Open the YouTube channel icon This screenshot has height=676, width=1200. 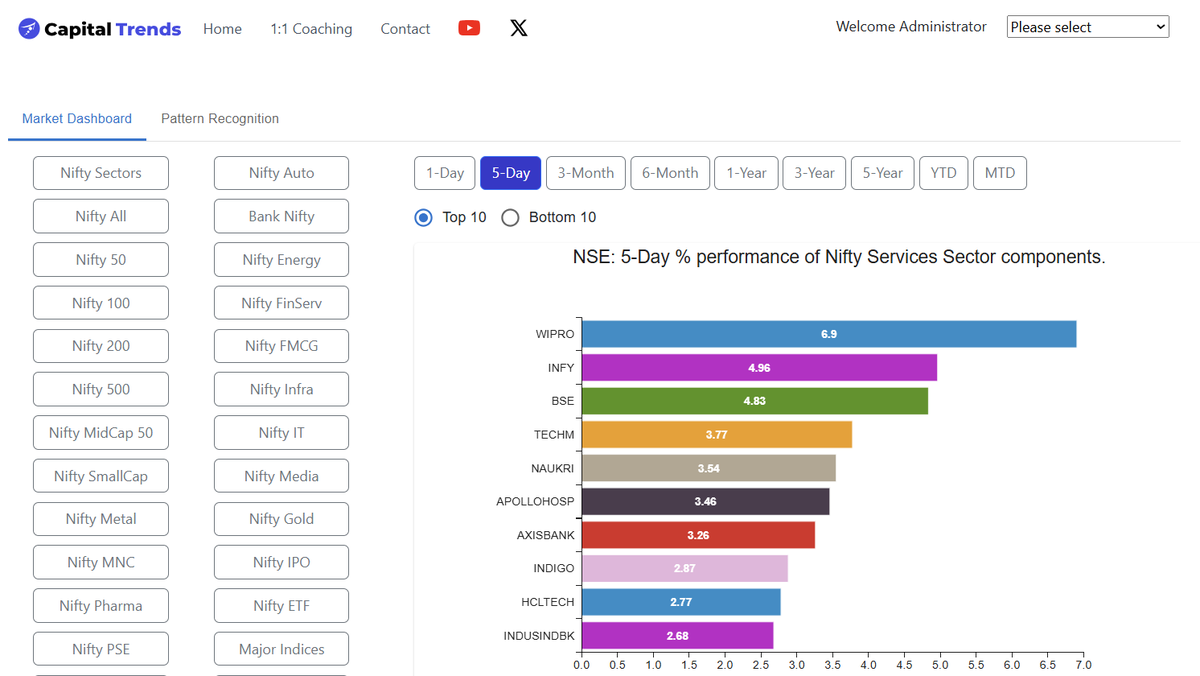point(469,28)
